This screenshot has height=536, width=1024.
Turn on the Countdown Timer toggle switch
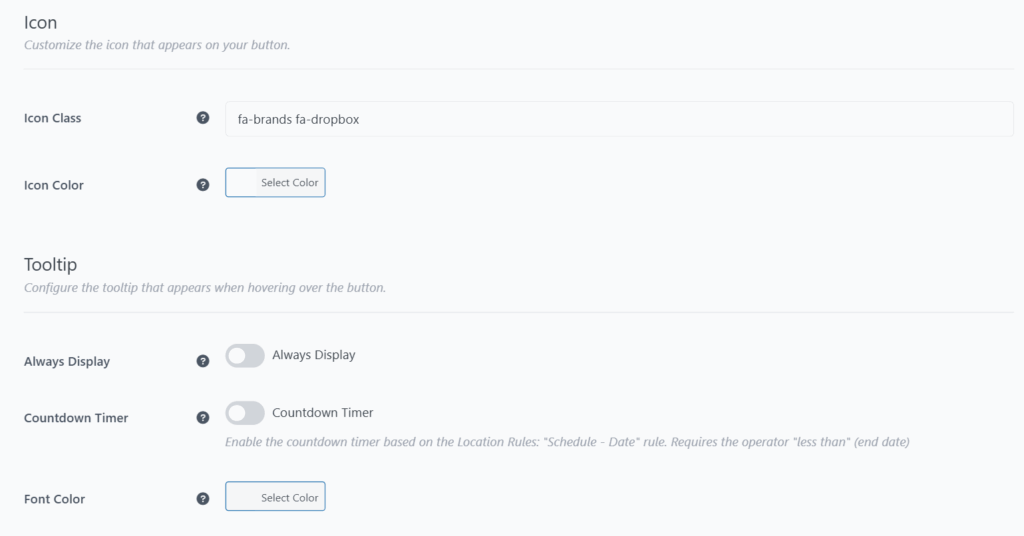click(245, 413)
